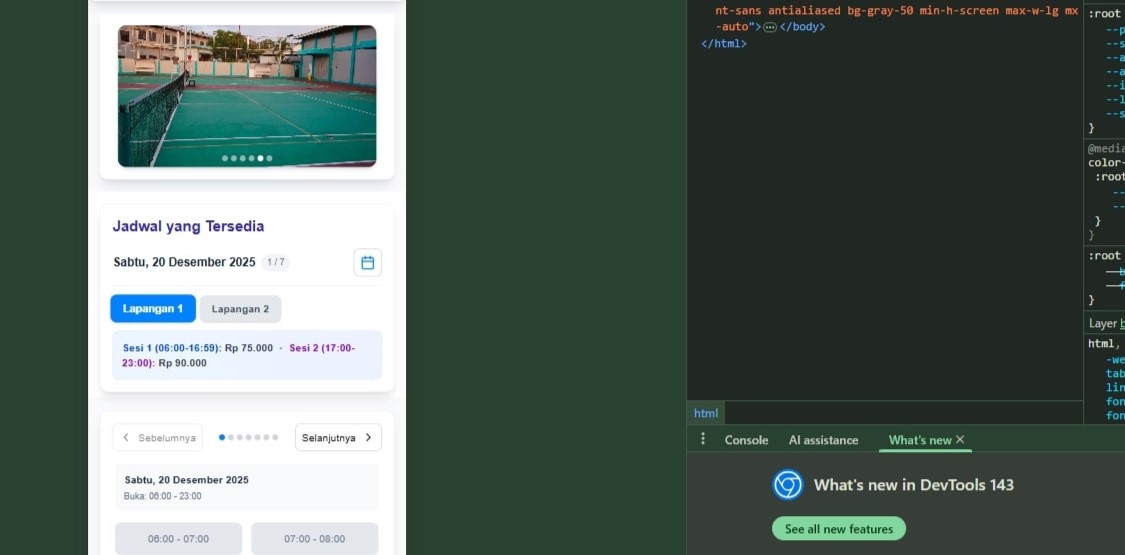Select the Lapangan 2 tab

(240, 308)
